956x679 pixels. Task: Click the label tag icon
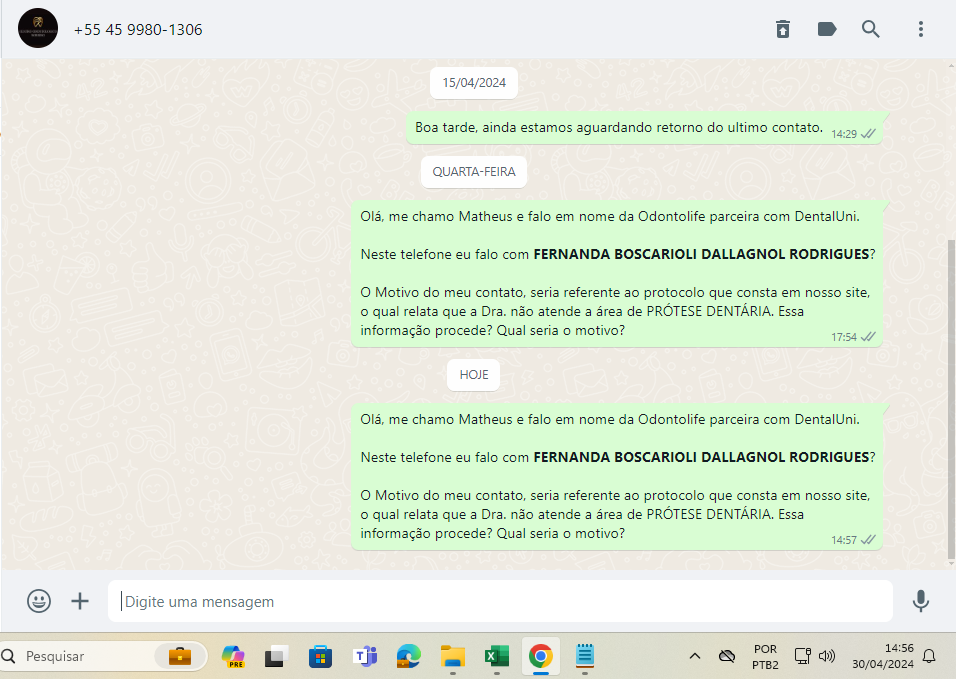(x=827, y=29)
